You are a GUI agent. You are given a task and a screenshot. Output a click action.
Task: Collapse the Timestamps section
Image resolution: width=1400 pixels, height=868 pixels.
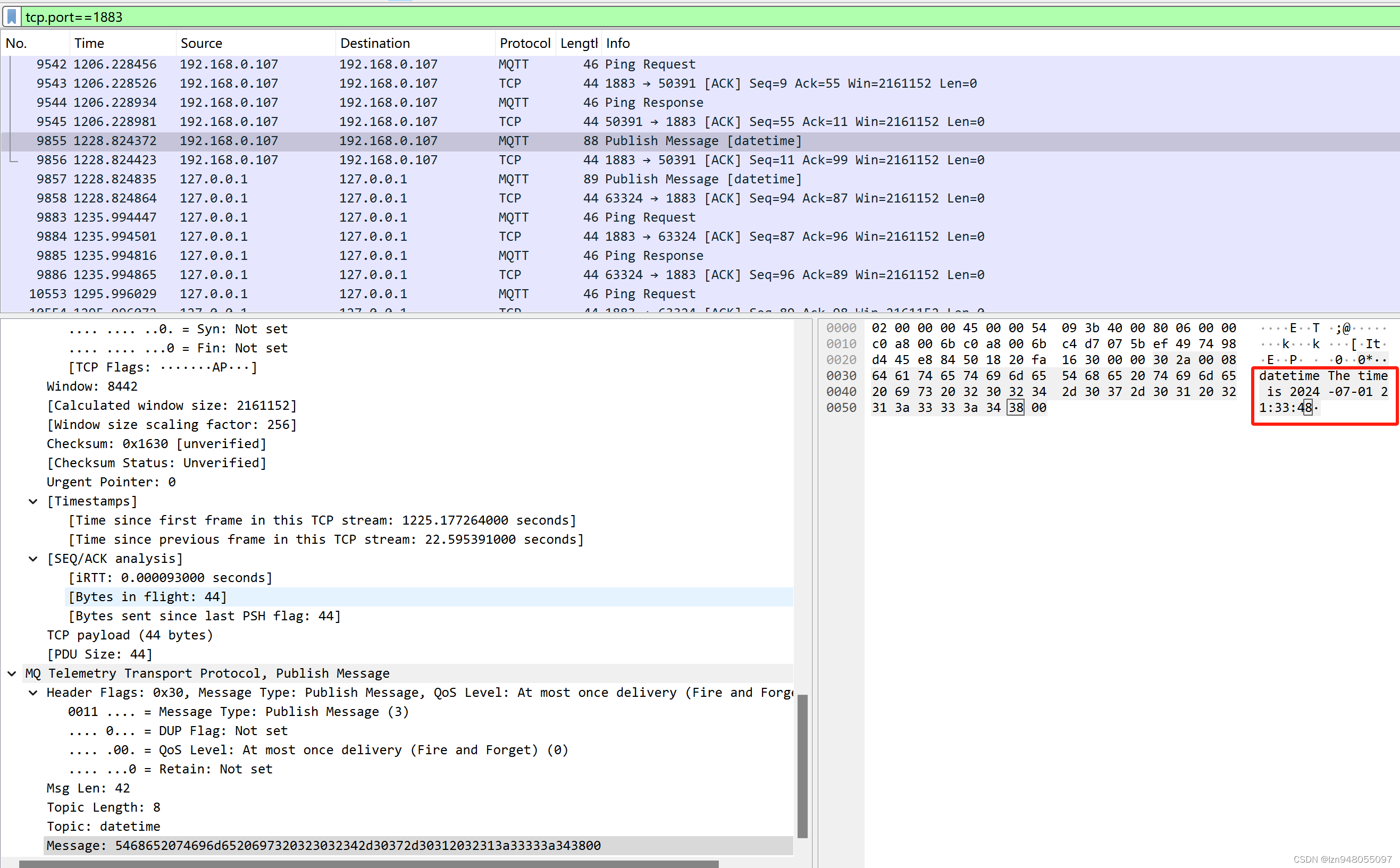click(33, 501)
